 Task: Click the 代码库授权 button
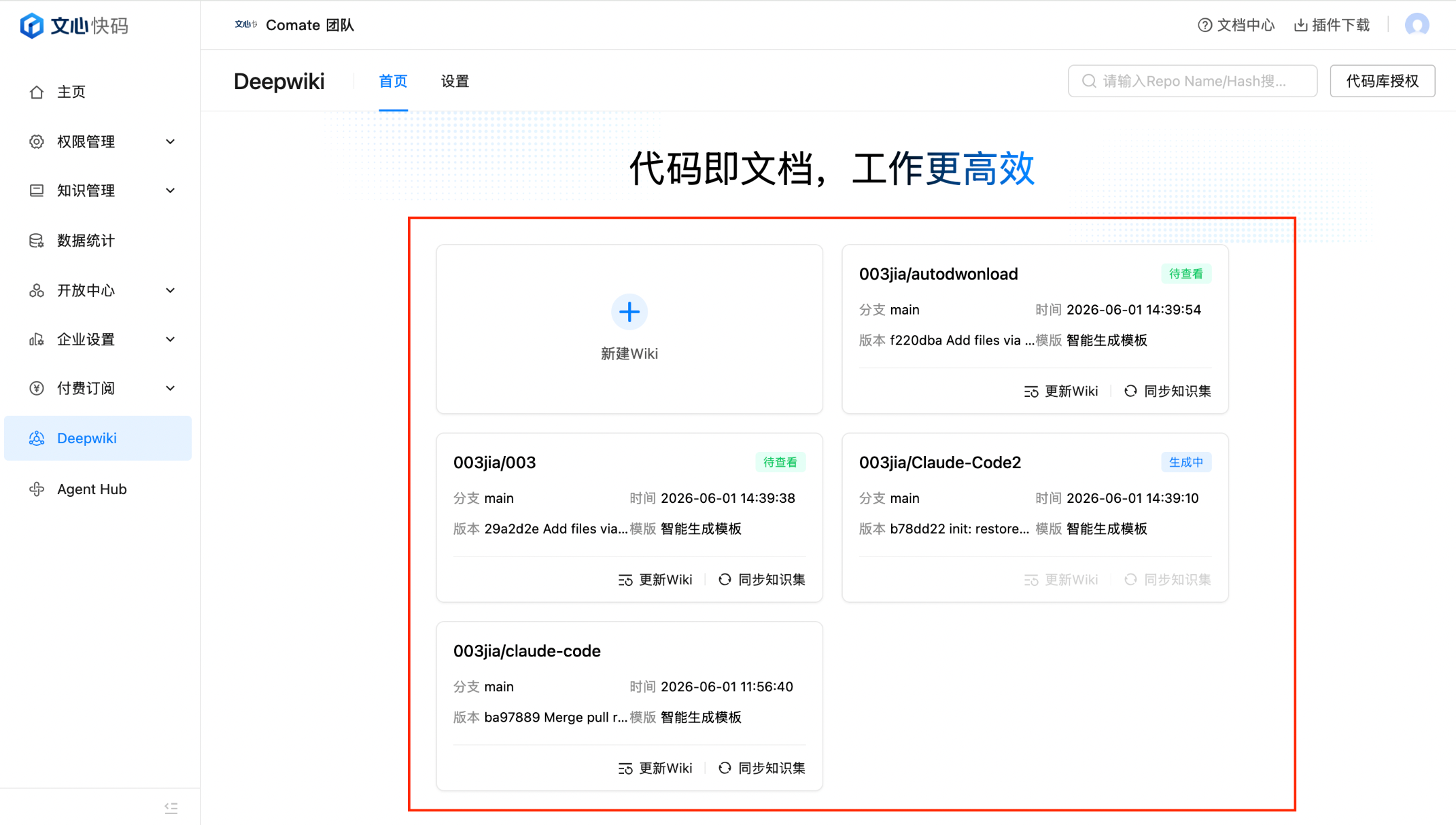pos(1382,82)
